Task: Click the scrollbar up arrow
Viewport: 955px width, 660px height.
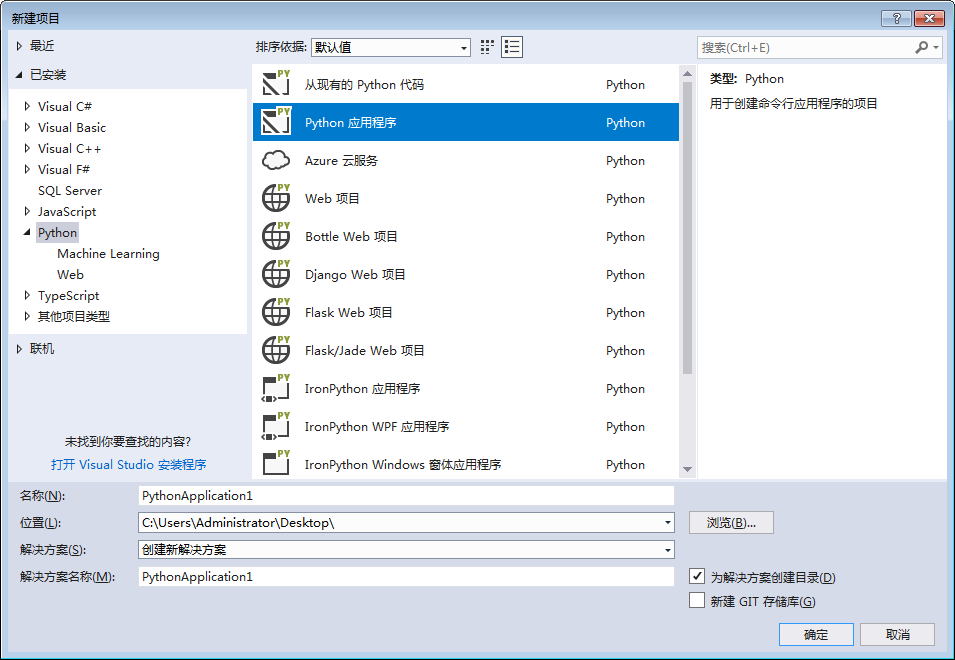Action: point(688,74)
